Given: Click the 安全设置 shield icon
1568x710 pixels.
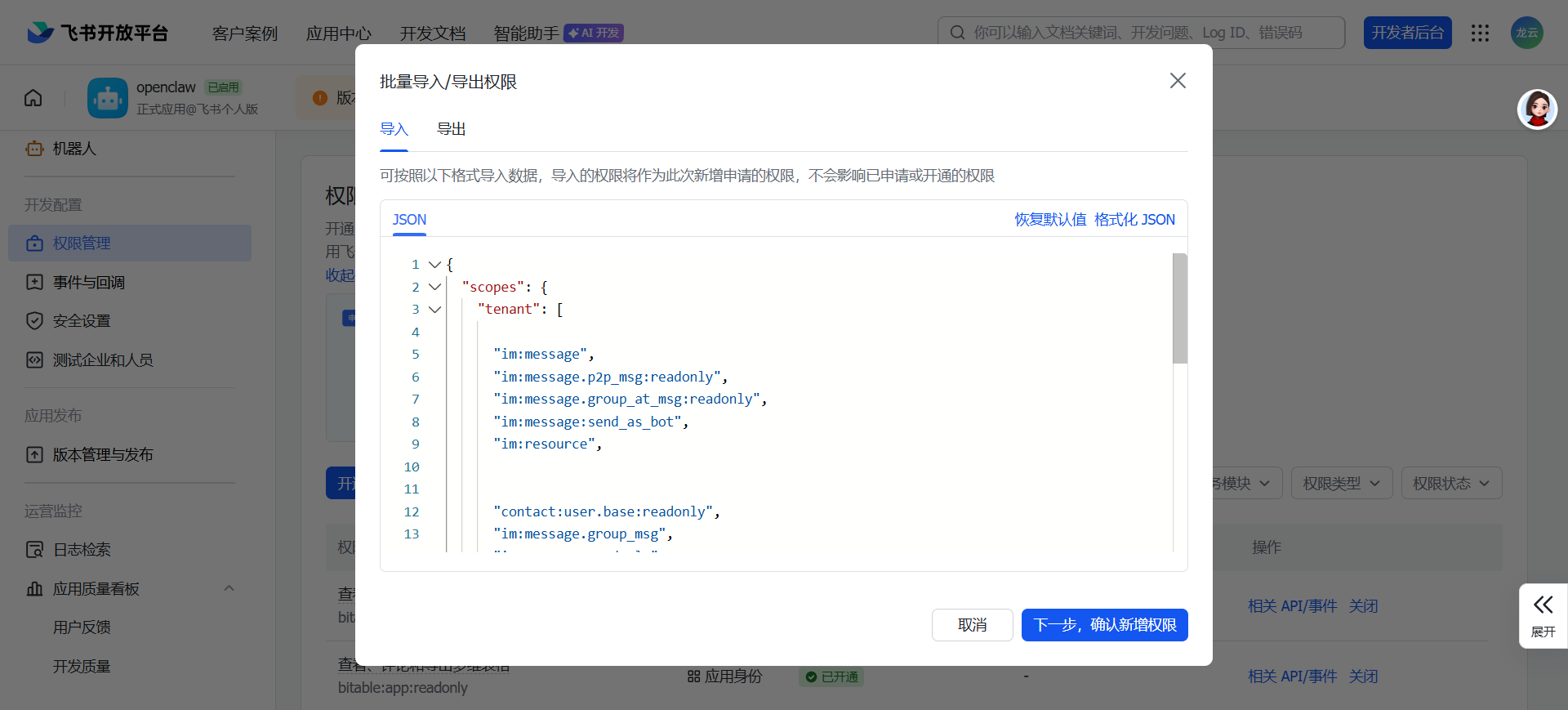Looking at the screenshot, I should pyautogui.click(x=34, y=321).
